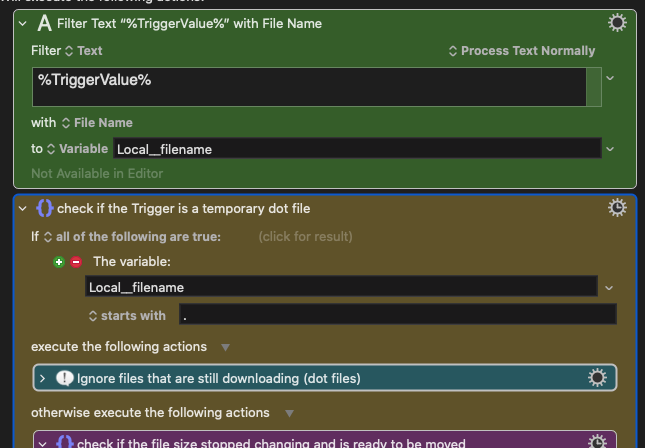
Task: Open the 'to Variable' destination popup
Action: pyautogui.click(x=77, y=148)
